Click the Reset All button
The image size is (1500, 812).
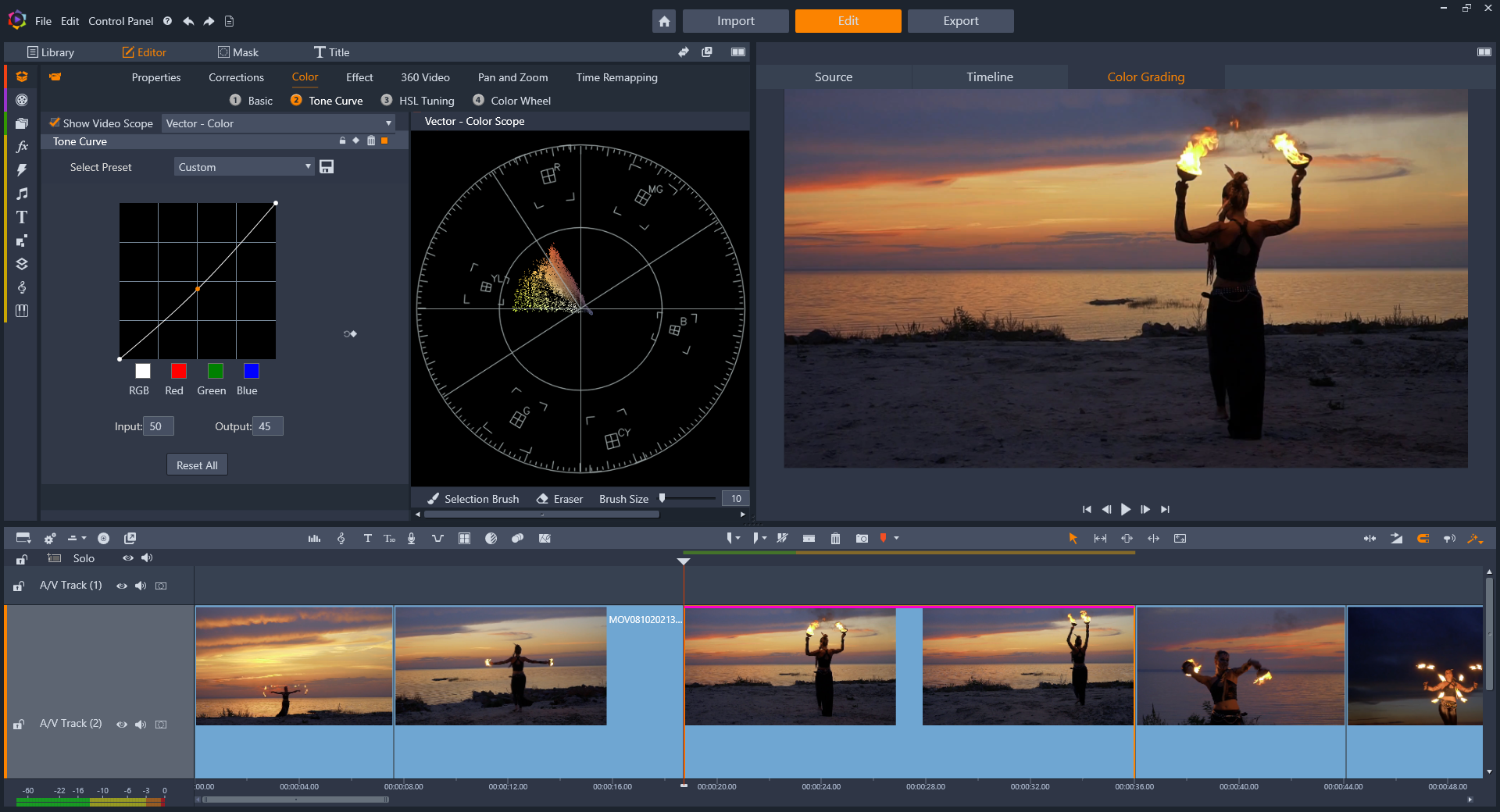(196, 464)
